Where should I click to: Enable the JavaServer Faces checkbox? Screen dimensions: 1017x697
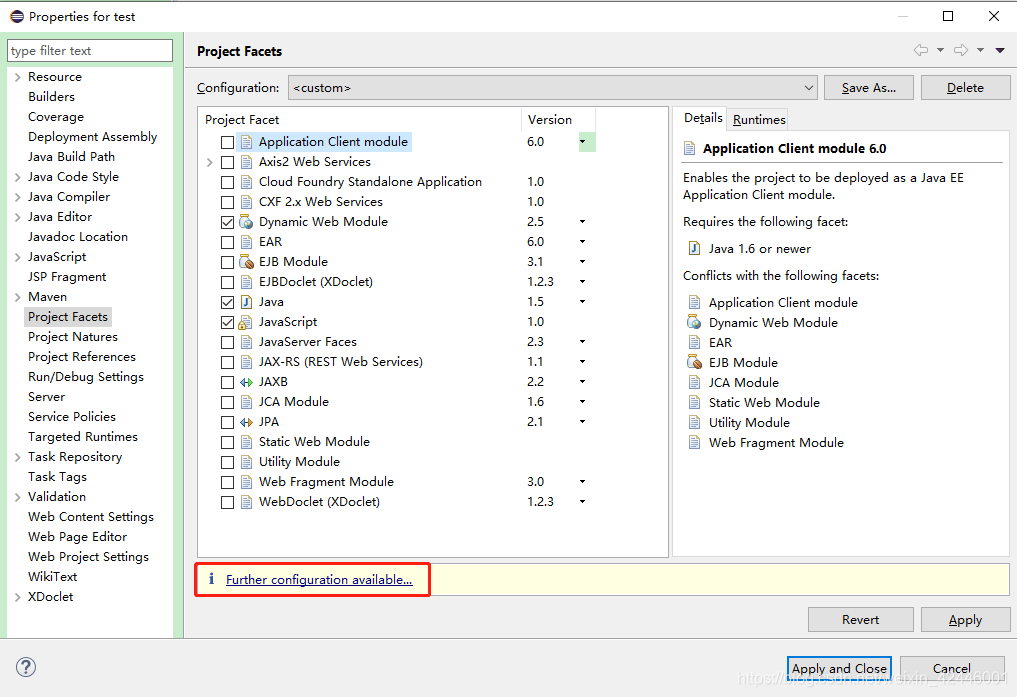click(227, 342)
